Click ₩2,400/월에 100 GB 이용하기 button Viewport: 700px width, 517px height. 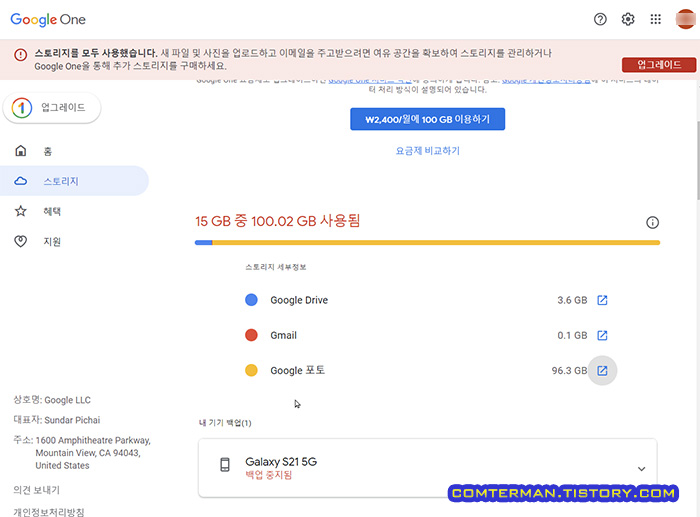(x=427, y=119)
